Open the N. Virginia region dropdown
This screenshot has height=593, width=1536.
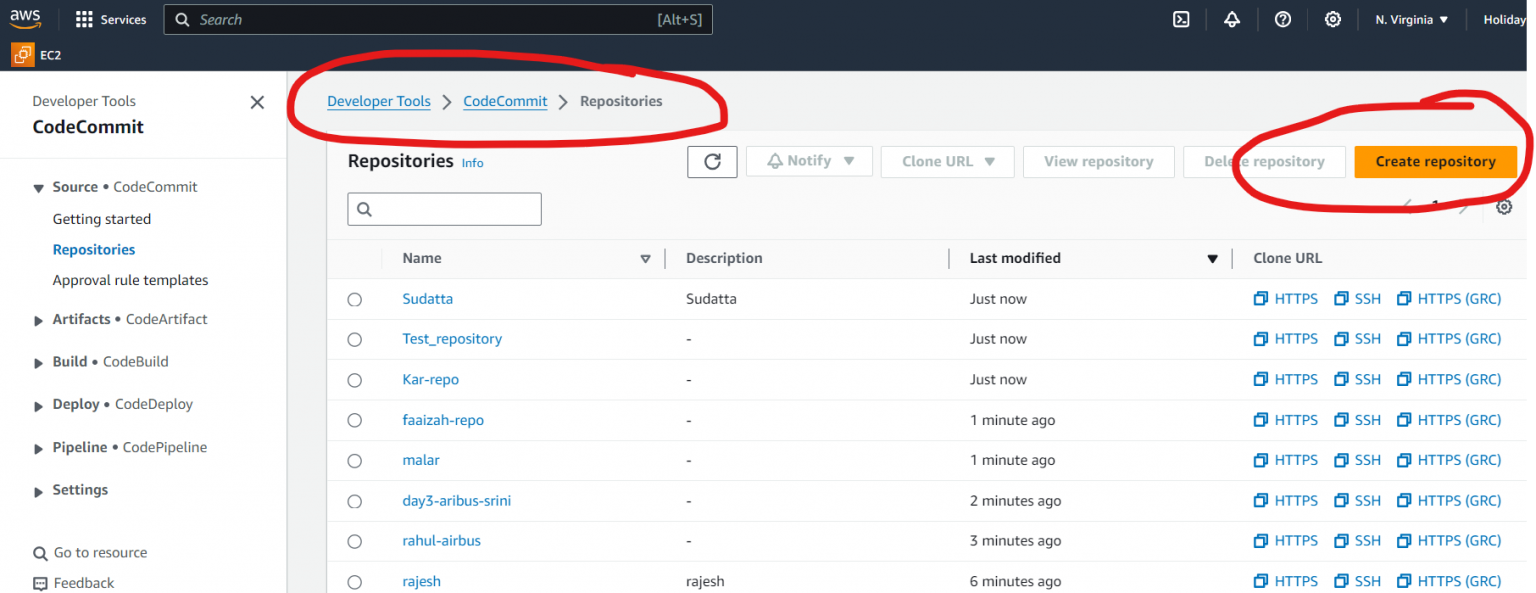(x=1412, y=19)
